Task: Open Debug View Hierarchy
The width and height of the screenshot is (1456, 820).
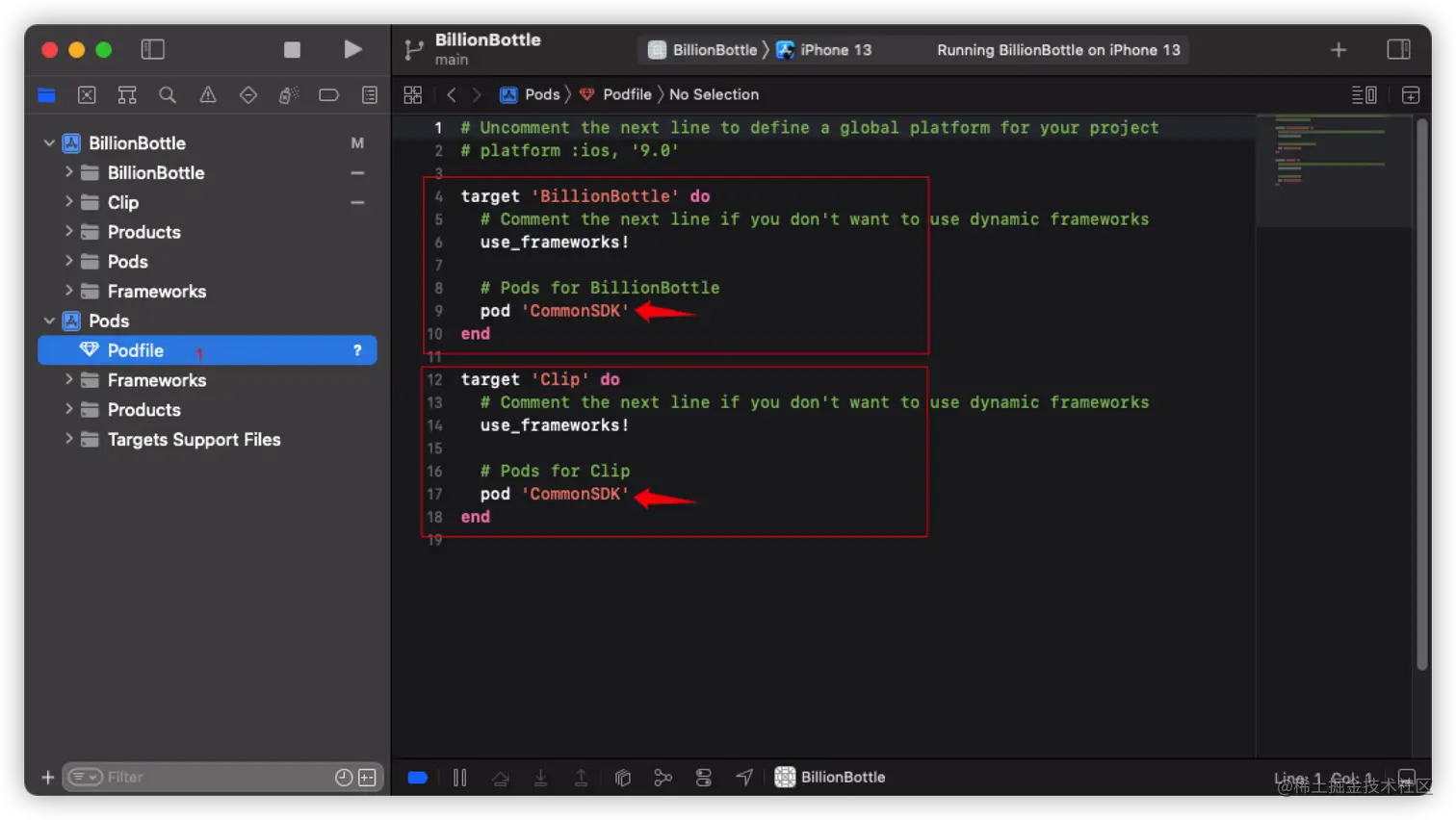Action: point(623,778)
